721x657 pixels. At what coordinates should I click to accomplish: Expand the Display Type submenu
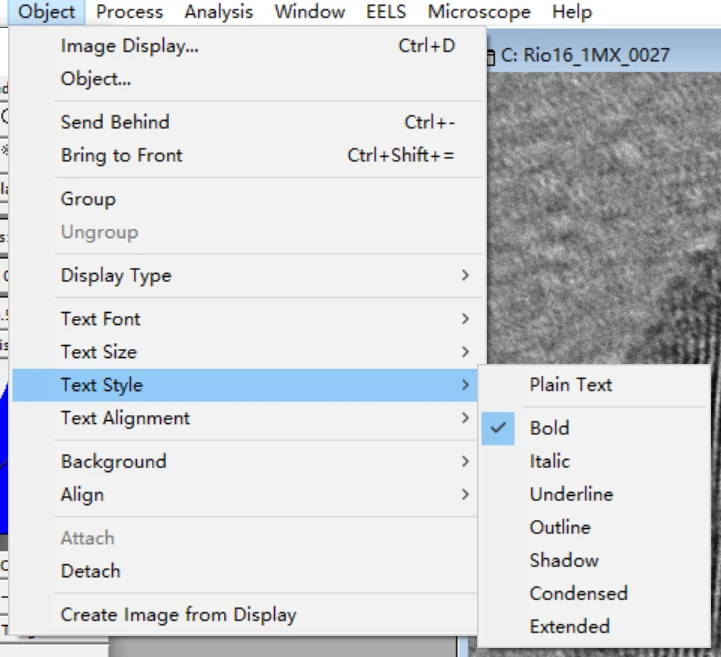(115, 276)
